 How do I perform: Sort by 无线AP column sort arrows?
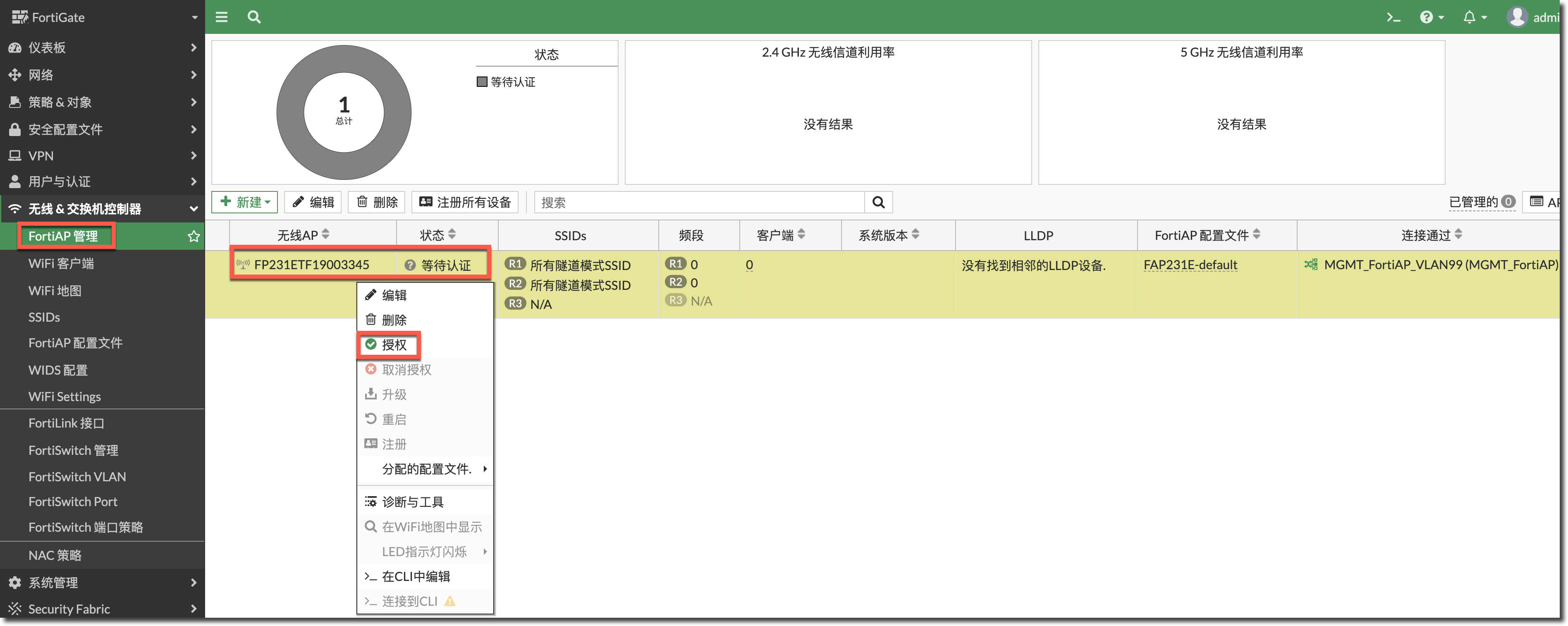326,234
